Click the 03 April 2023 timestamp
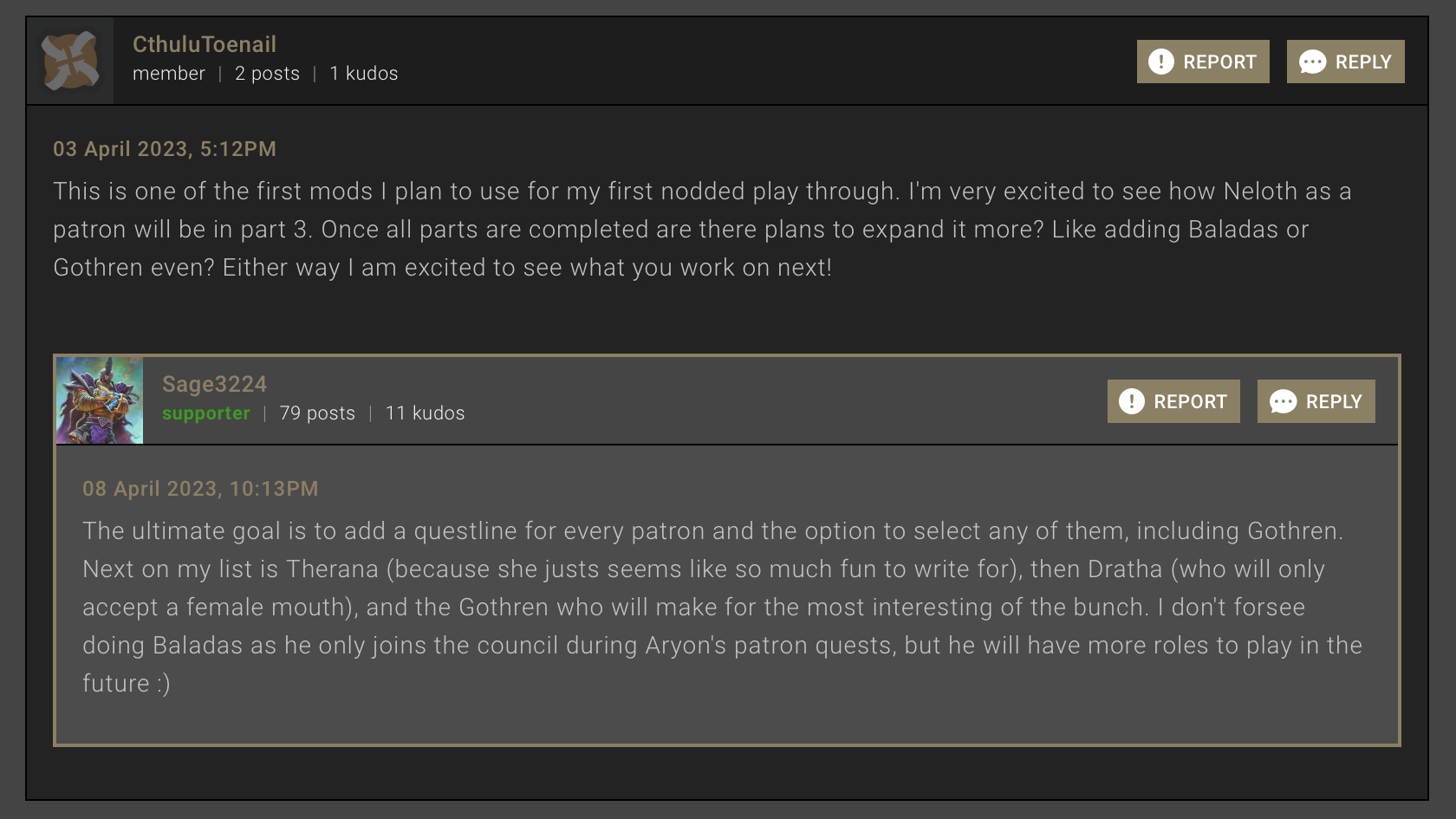The image size is (1456, 819). pyautogui.click(x=165, y=149)
